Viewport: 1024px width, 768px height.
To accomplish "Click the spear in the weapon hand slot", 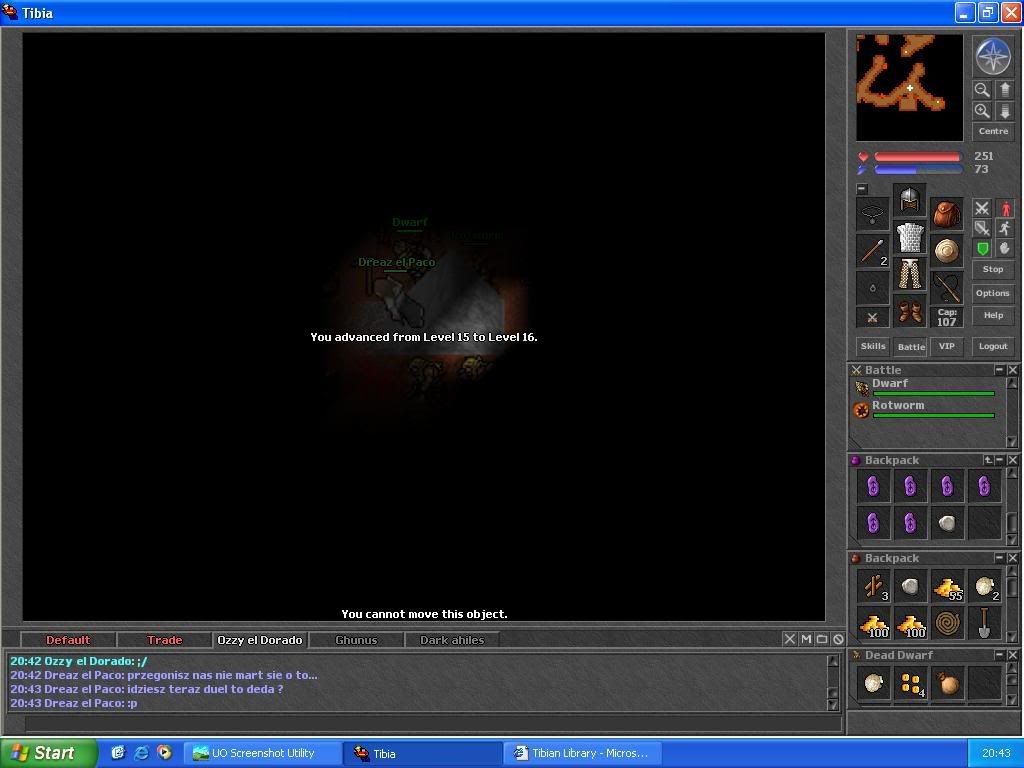I will [x=872, y=251].
